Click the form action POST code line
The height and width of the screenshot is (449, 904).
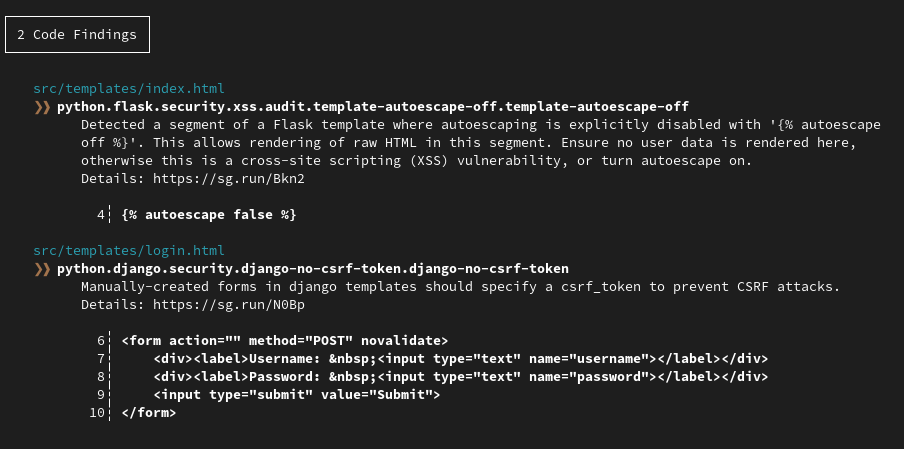(285, 340)
